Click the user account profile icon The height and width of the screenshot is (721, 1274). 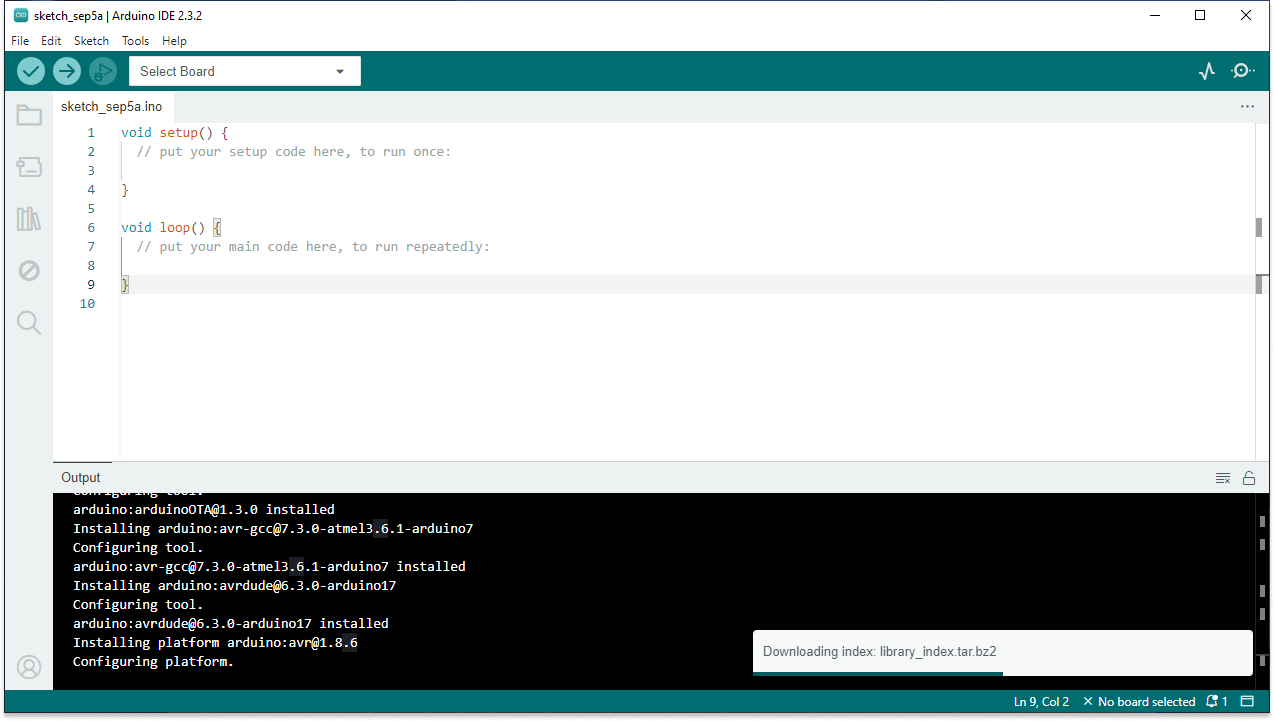point(29,666)
